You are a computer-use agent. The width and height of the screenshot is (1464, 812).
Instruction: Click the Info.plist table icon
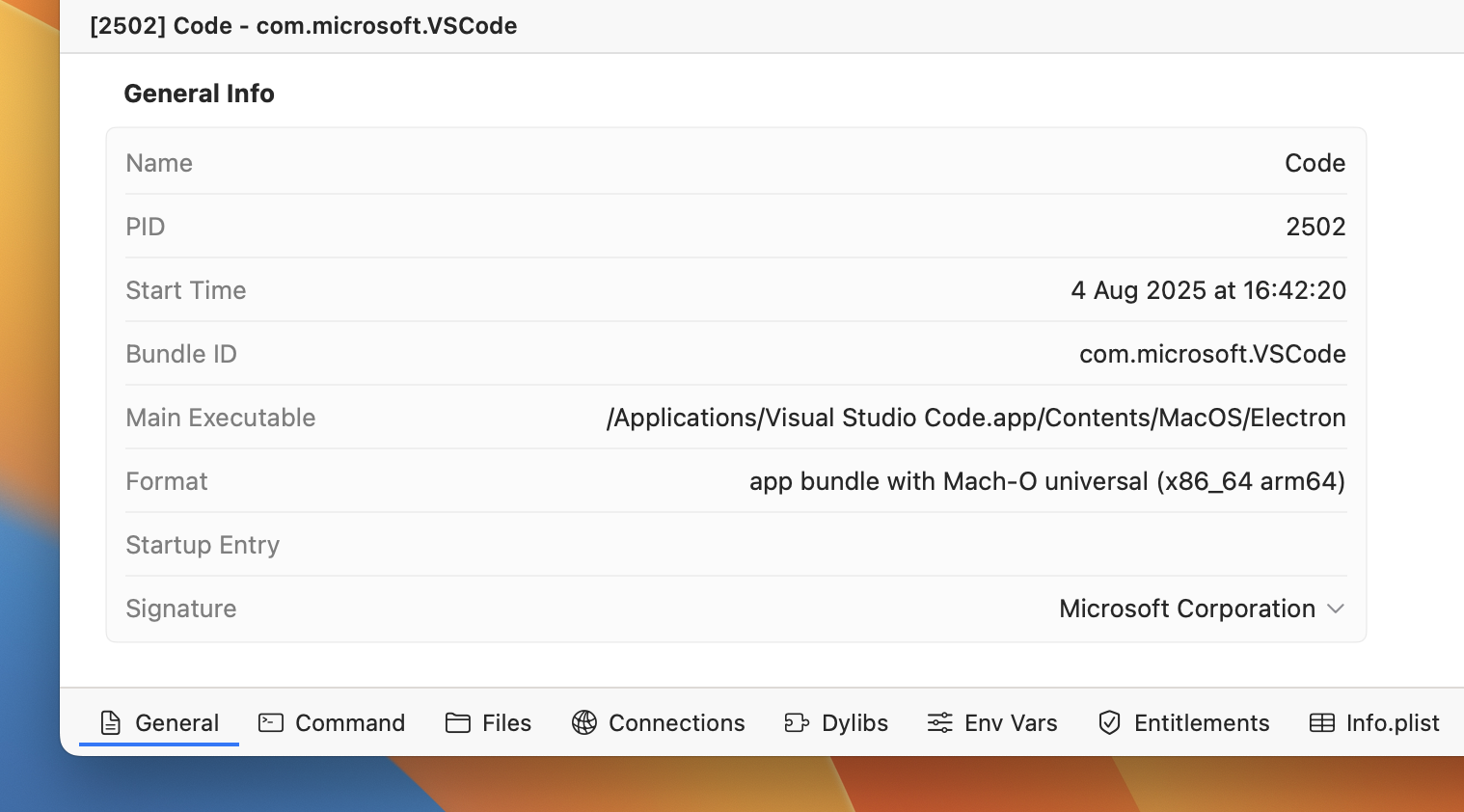[1322, 722]
